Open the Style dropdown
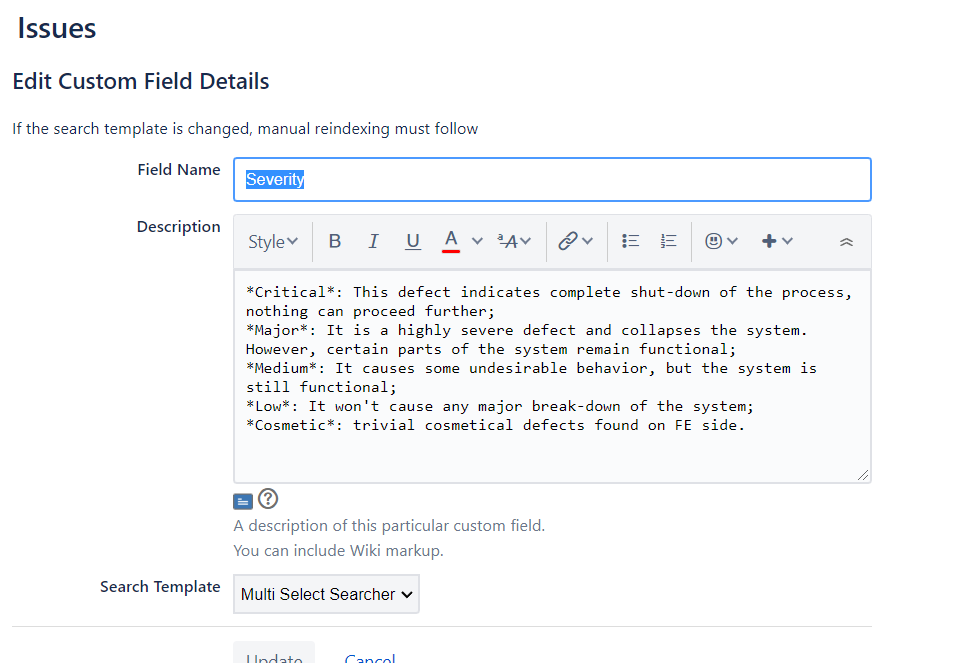The width and height of the screenshot is (977, 663). (273, 241)
